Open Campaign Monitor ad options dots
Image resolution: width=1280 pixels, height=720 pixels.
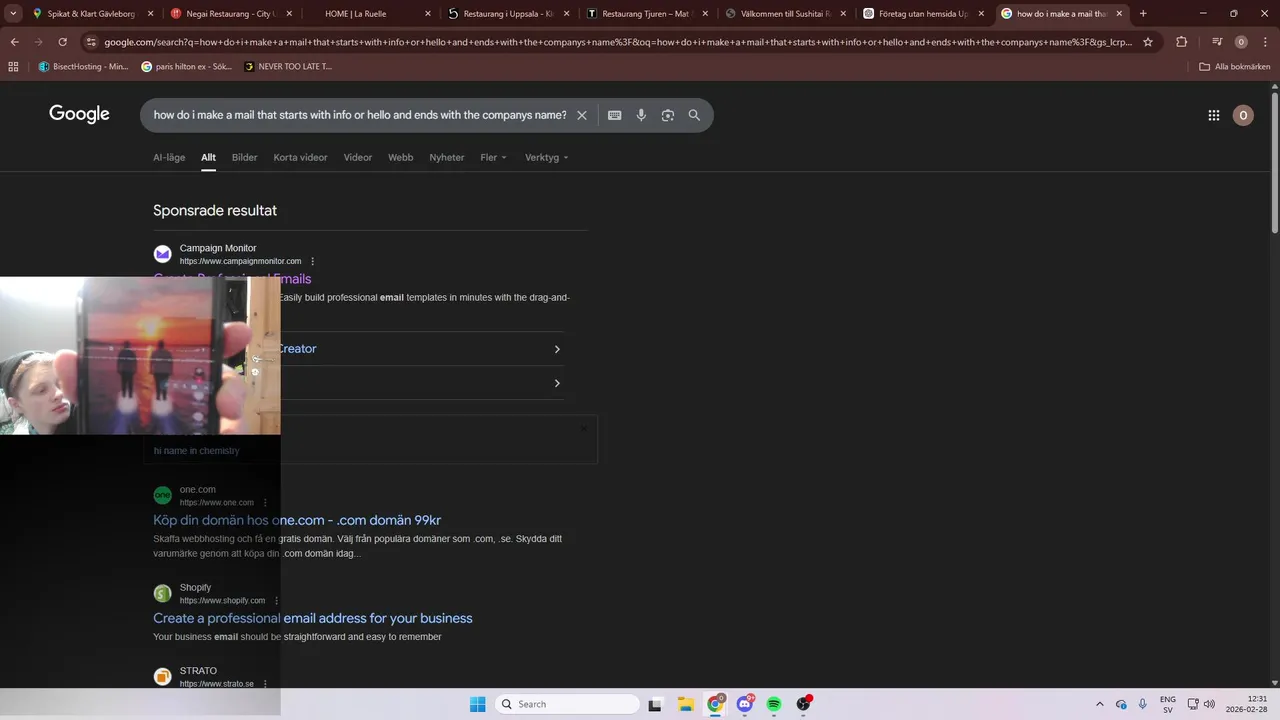tap(312, 261)
